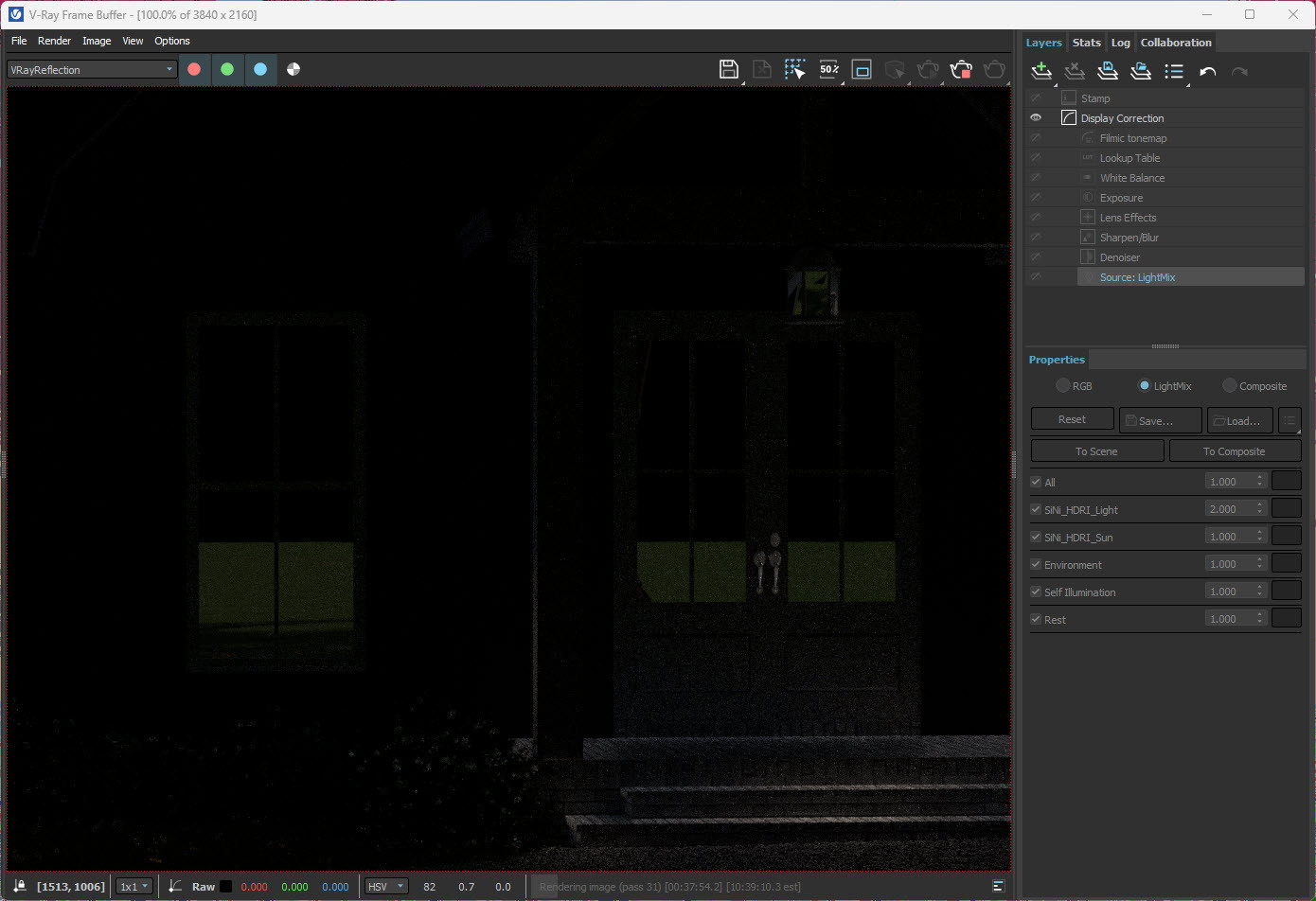Open the HSV color mode dropdown

tap(386, 887)
